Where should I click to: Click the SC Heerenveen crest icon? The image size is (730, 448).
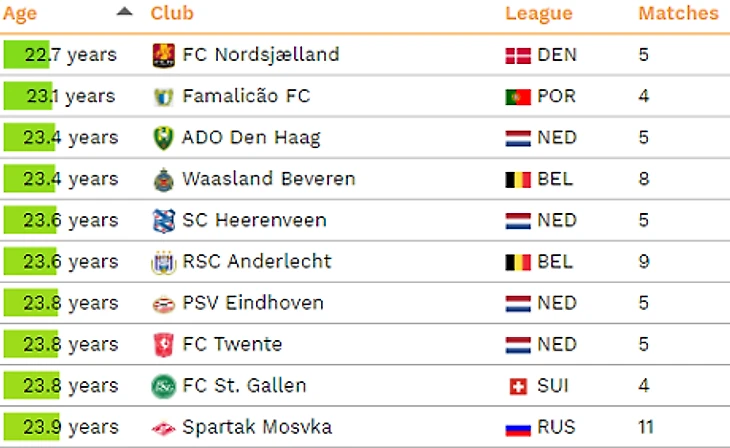pyautogui.click(x=163, y=221)
